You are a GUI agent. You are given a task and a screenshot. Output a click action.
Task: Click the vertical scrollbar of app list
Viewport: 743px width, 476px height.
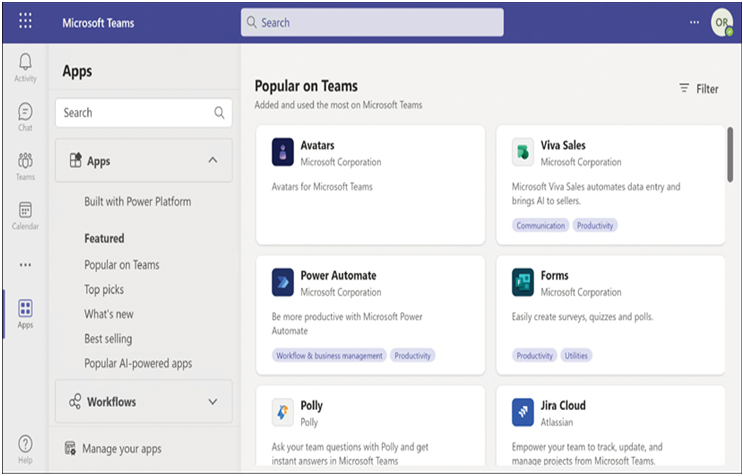pos(730,154)
